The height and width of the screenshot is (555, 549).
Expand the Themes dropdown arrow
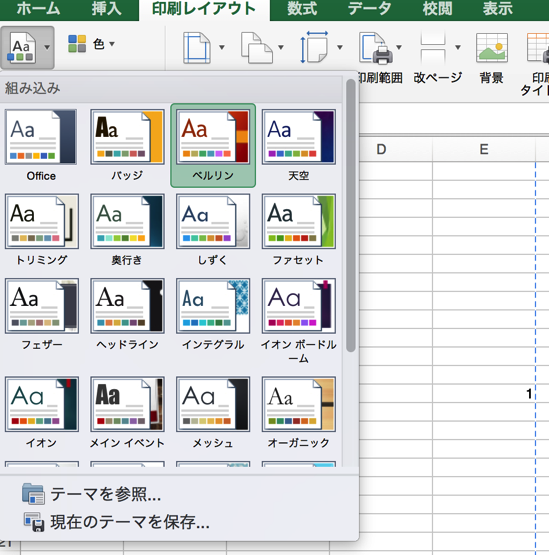(x=47, y=47)
